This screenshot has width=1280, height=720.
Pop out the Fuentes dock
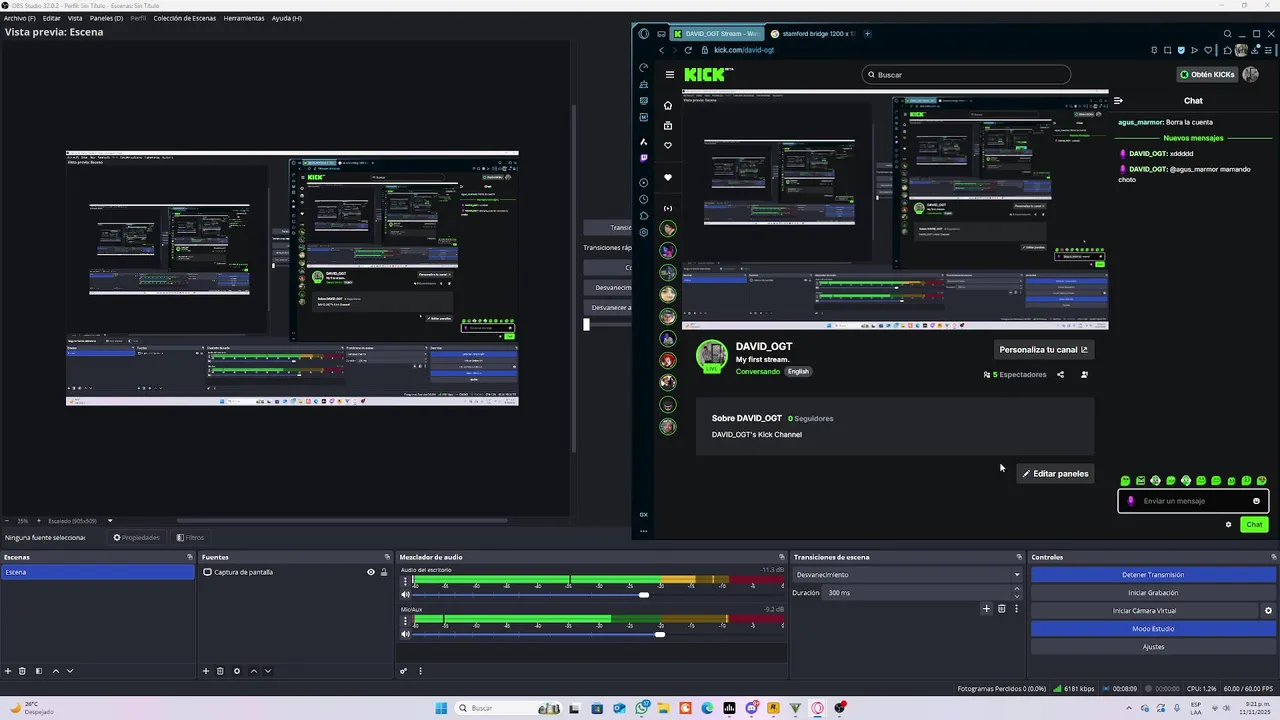pos(387,557)
